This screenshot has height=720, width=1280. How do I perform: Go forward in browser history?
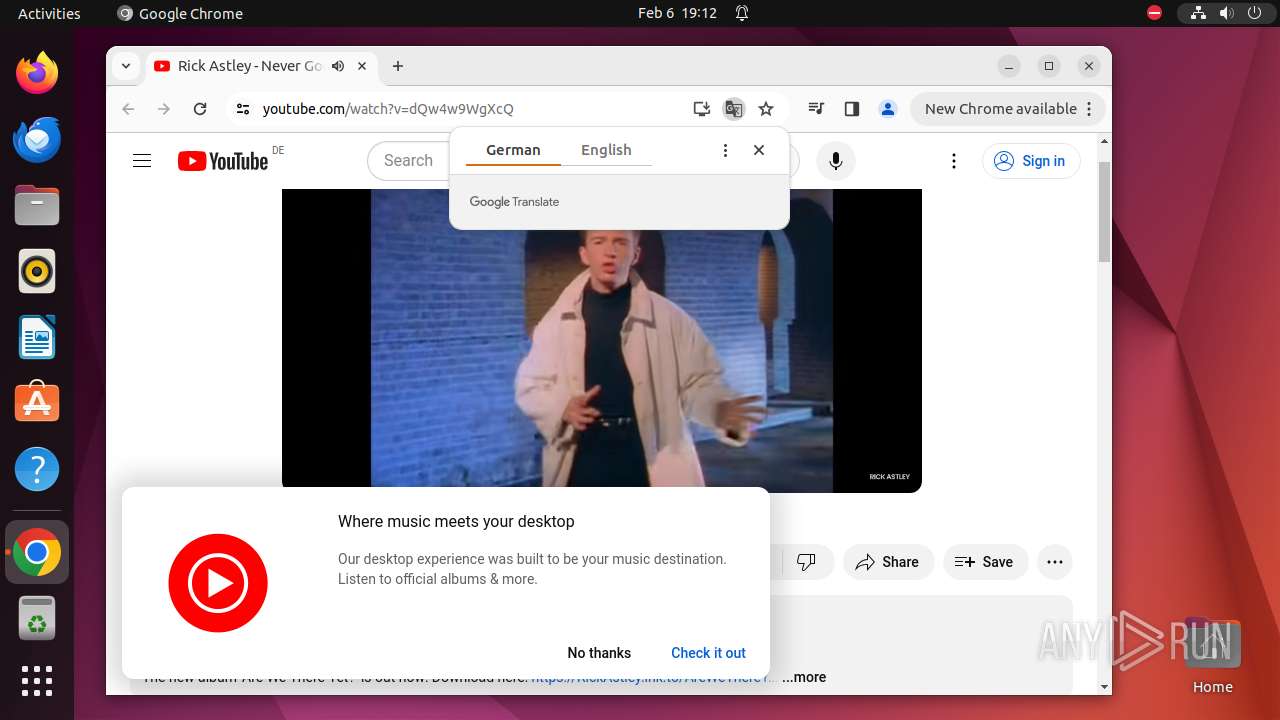164,109
